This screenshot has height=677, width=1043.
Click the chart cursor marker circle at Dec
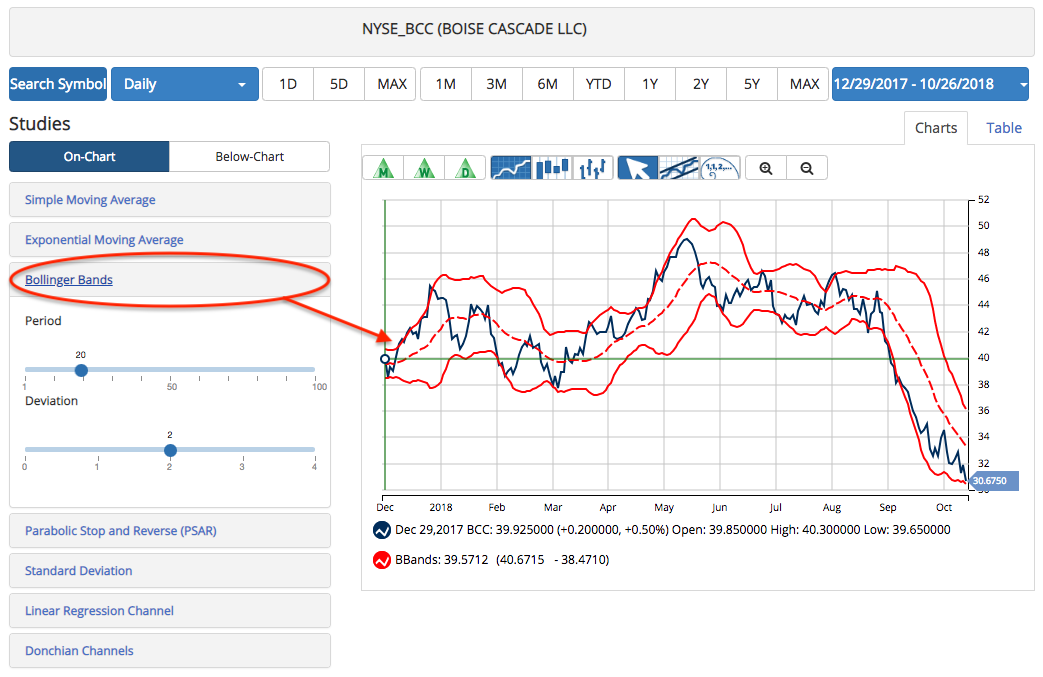[385, 359]
